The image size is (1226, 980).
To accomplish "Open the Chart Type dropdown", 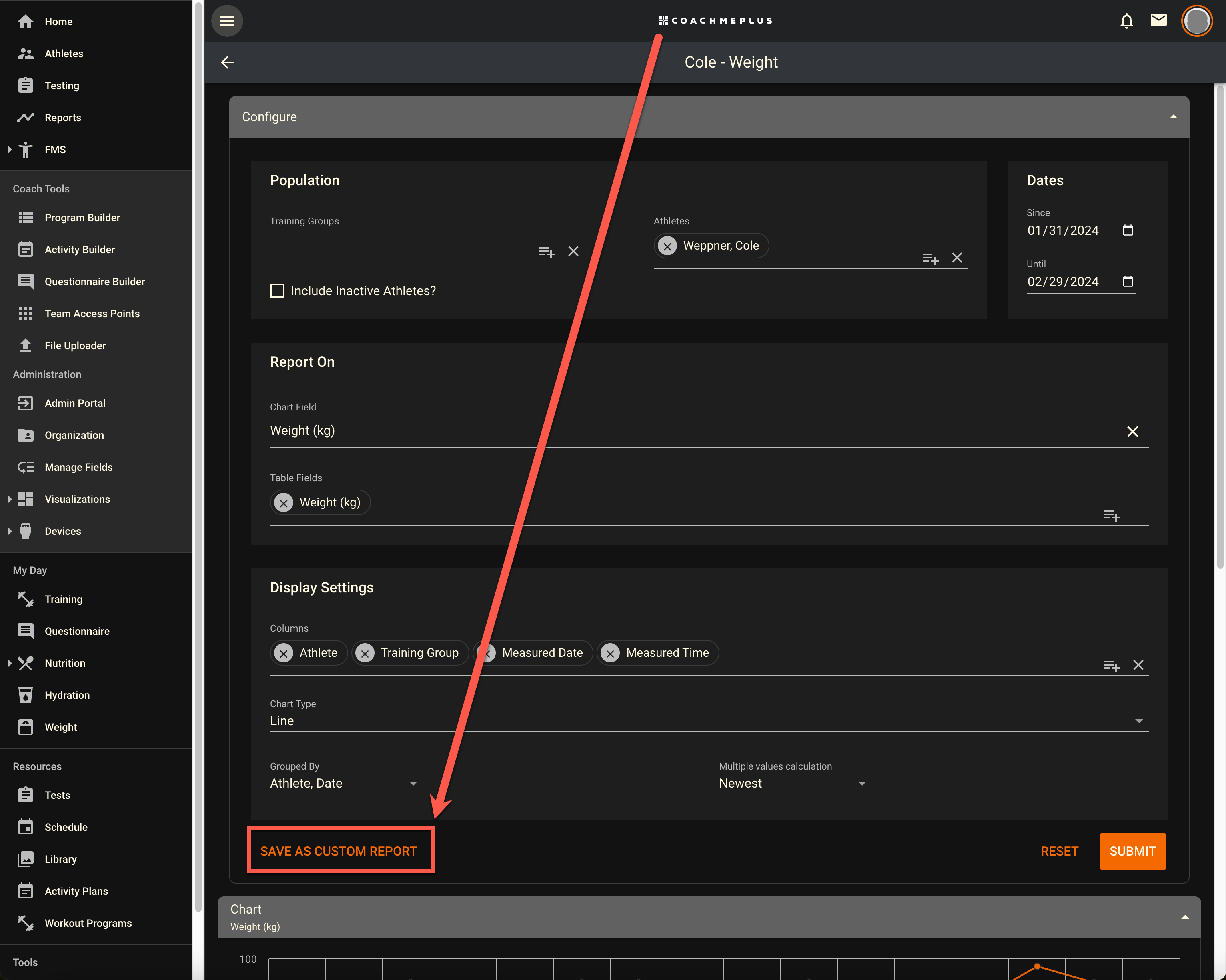I will [x=709, y=721].
